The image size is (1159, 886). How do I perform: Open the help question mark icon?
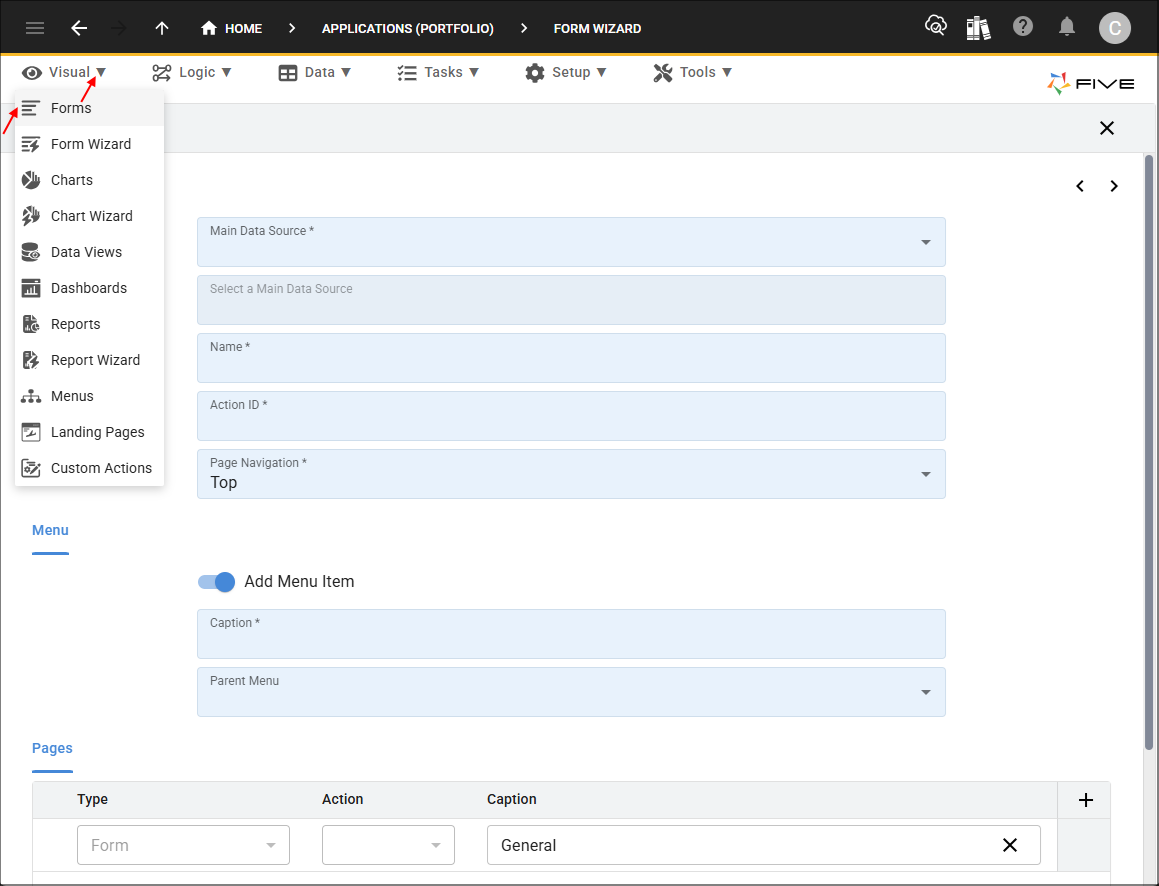1023,27
